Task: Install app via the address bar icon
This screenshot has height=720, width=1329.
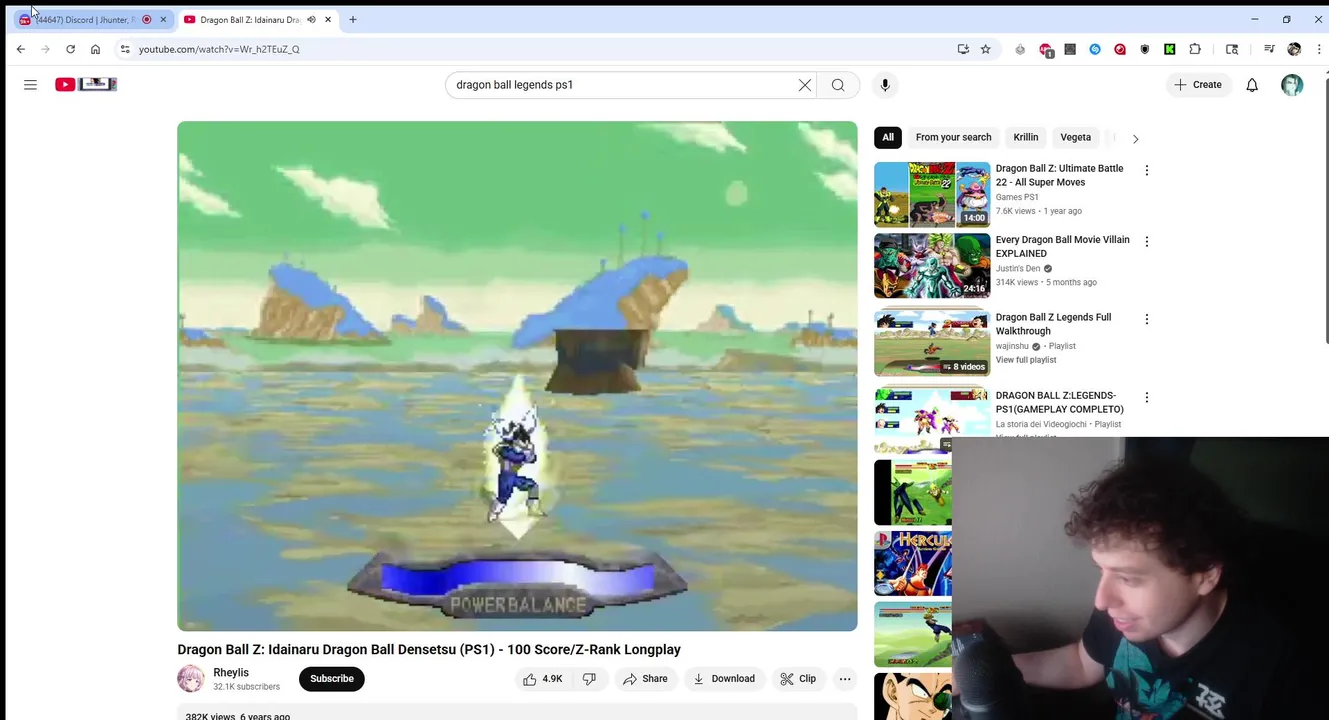Action: tap(963, 49)
